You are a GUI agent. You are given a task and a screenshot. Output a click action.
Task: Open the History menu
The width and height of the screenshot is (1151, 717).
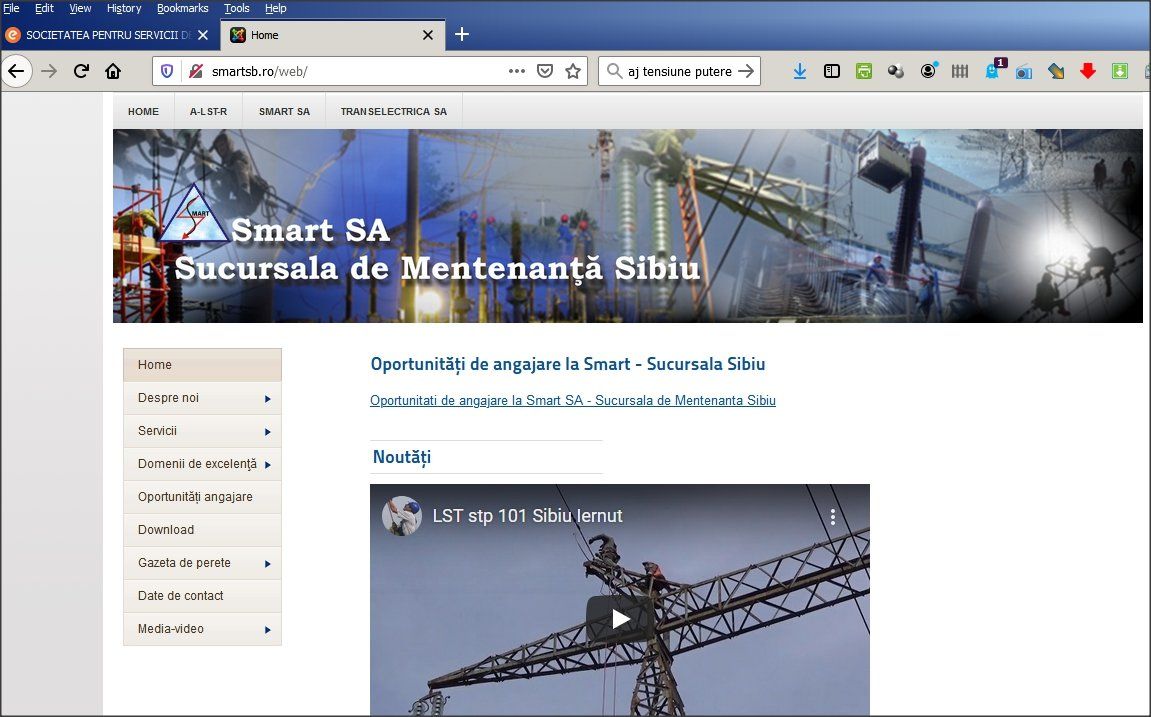pos(123,8)
